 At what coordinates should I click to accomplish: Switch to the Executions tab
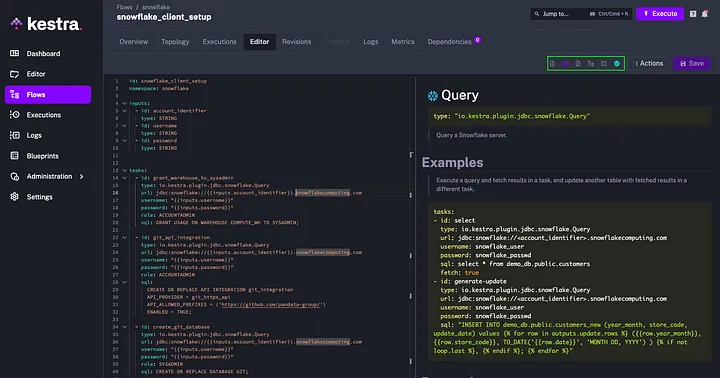coord(219,42)
